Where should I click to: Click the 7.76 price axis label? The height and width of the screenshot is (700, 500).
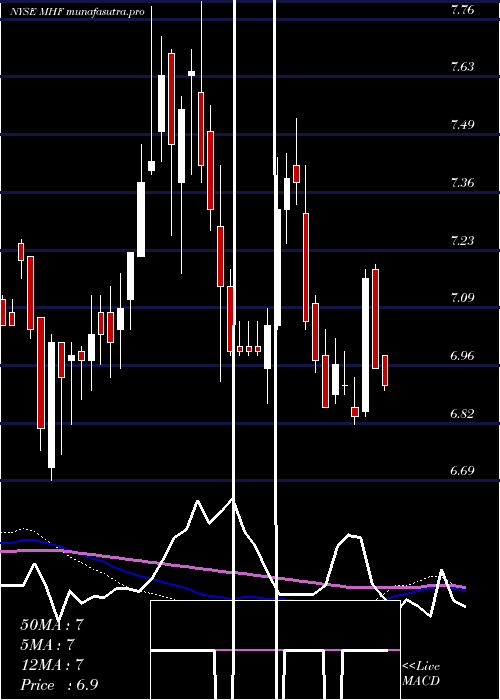pos(463,9)
